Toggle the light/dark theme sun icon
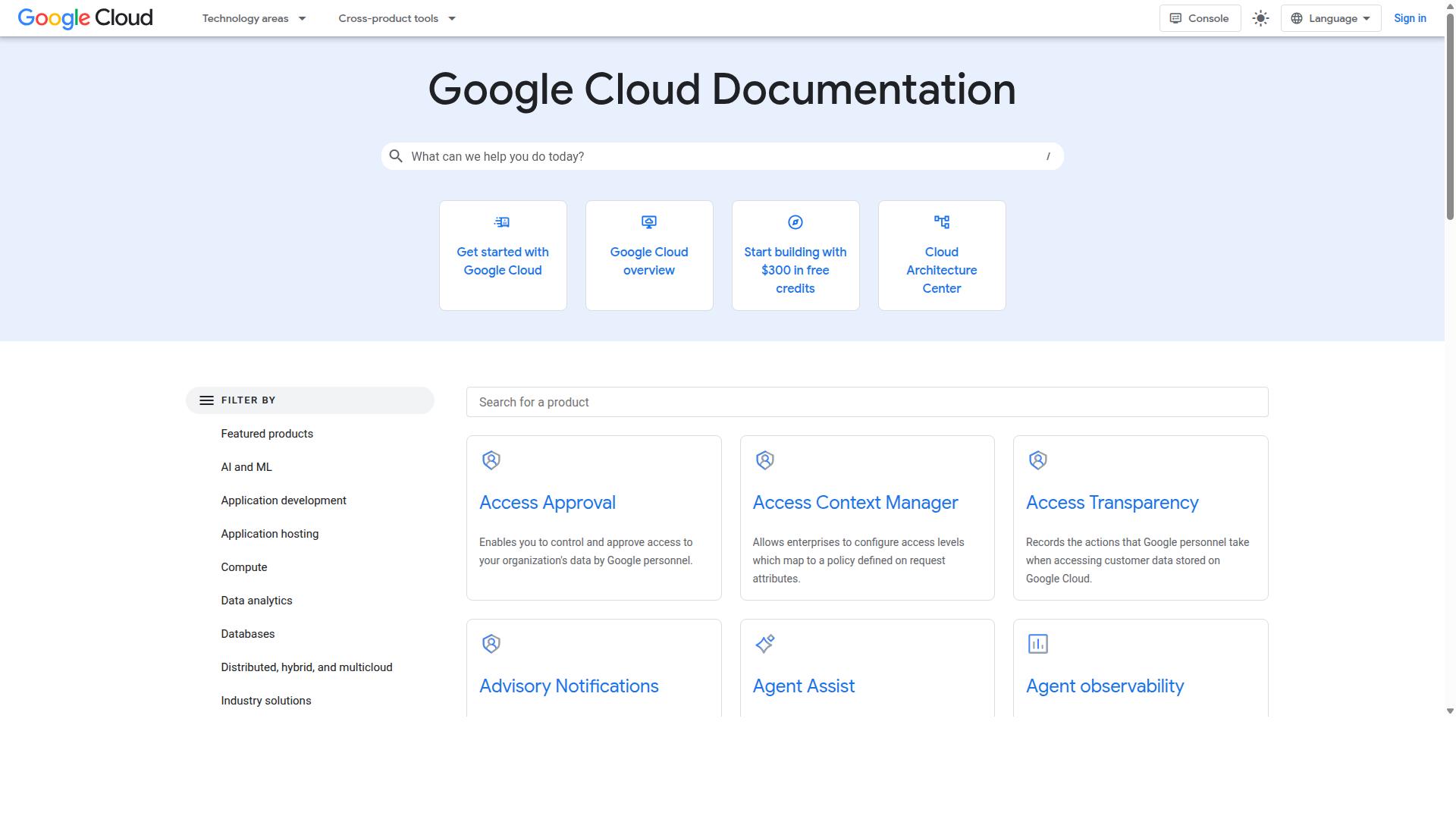This screenshot has width=1456, height=819. click(1260, 18)
